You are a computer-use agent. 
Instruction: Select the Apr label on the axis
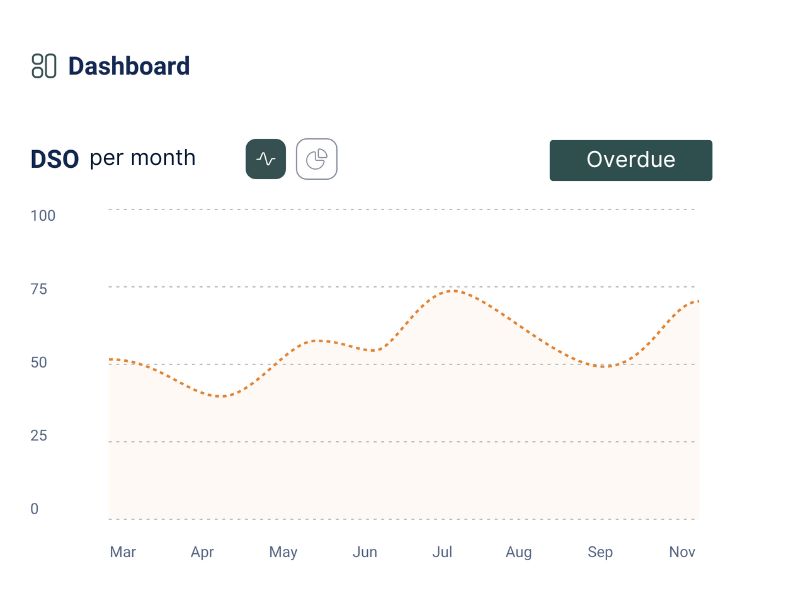click(202, 552)
